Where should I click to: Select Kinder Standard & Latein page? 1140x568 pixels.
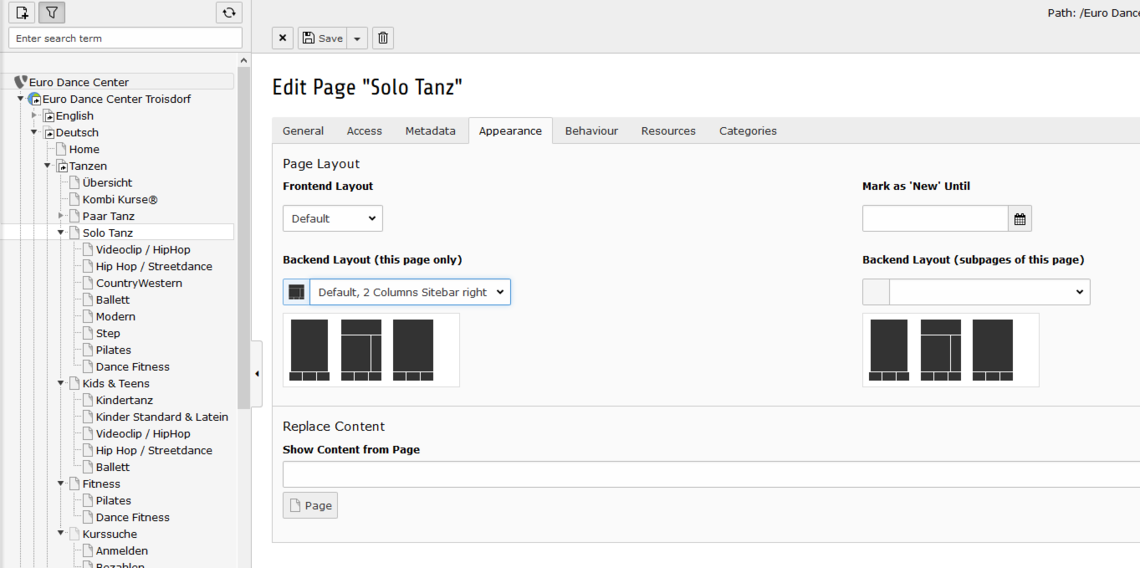click(161, 417)
